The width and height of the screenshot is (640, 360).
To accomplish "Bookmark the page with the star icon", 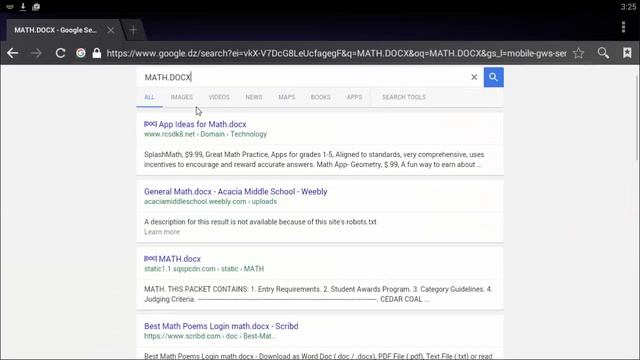I will 578,53.
